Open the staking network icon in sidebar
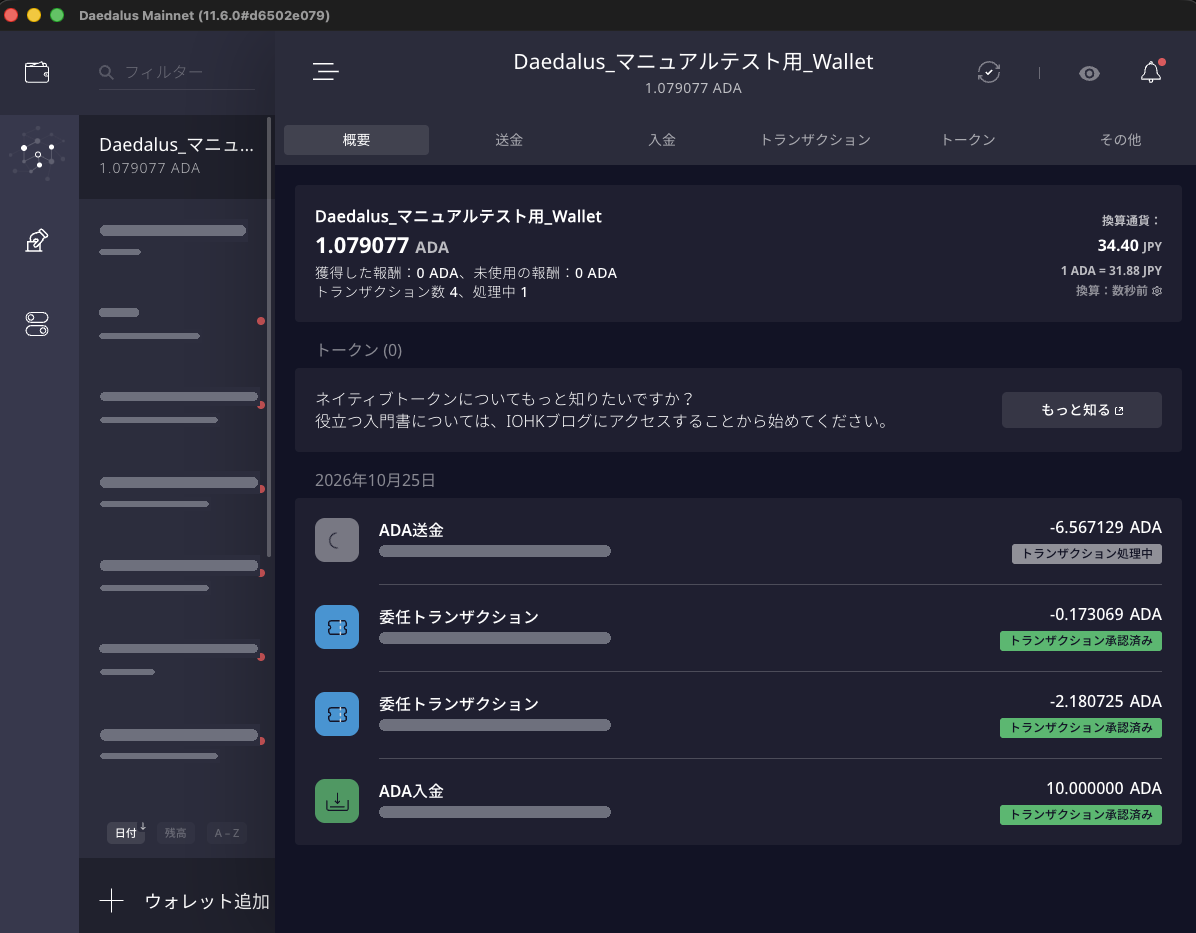This screenshot has width=1196, height=933. [x=38, y=155]
